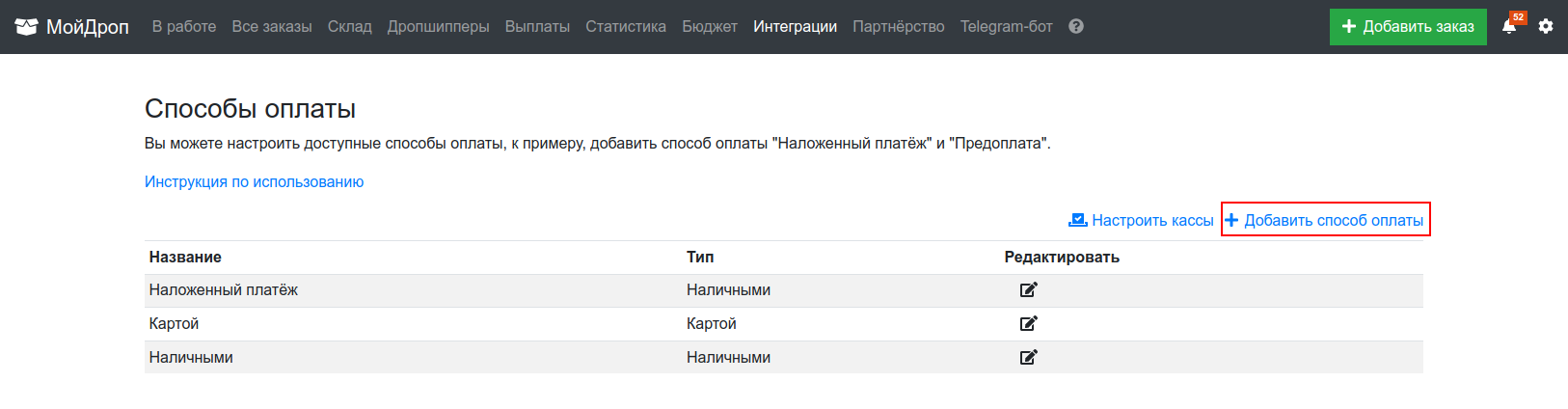Viewport: 1568px width, 409px height.
Task: Click the Добавить способ оплаты link
Action: (x=1325, y=220)
